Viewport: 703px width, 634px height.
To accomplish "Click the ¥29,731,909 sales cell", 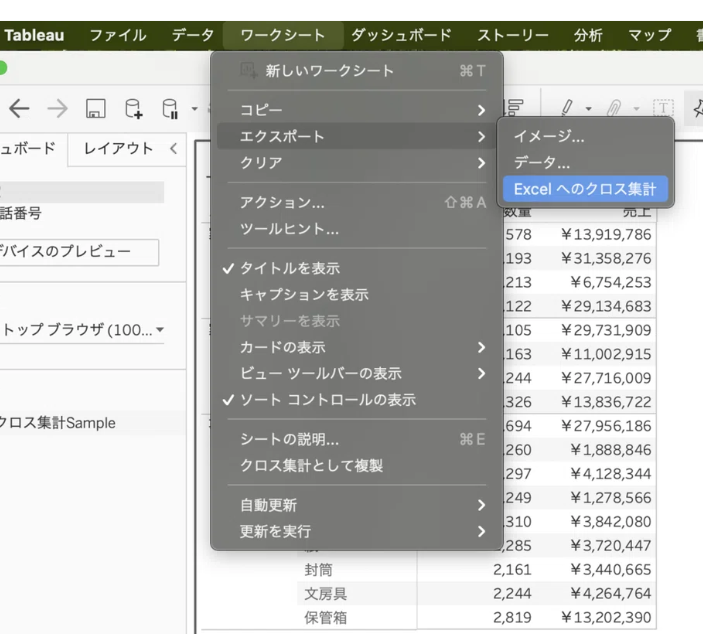I will (606, 330).
